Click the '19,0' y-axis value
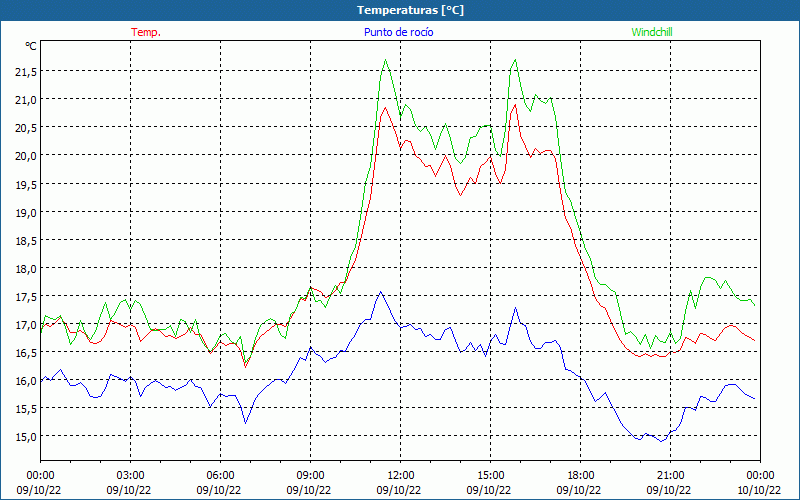The width and height of the screenshot is (800, 500). pyautogui.click(x=26, y=213)
